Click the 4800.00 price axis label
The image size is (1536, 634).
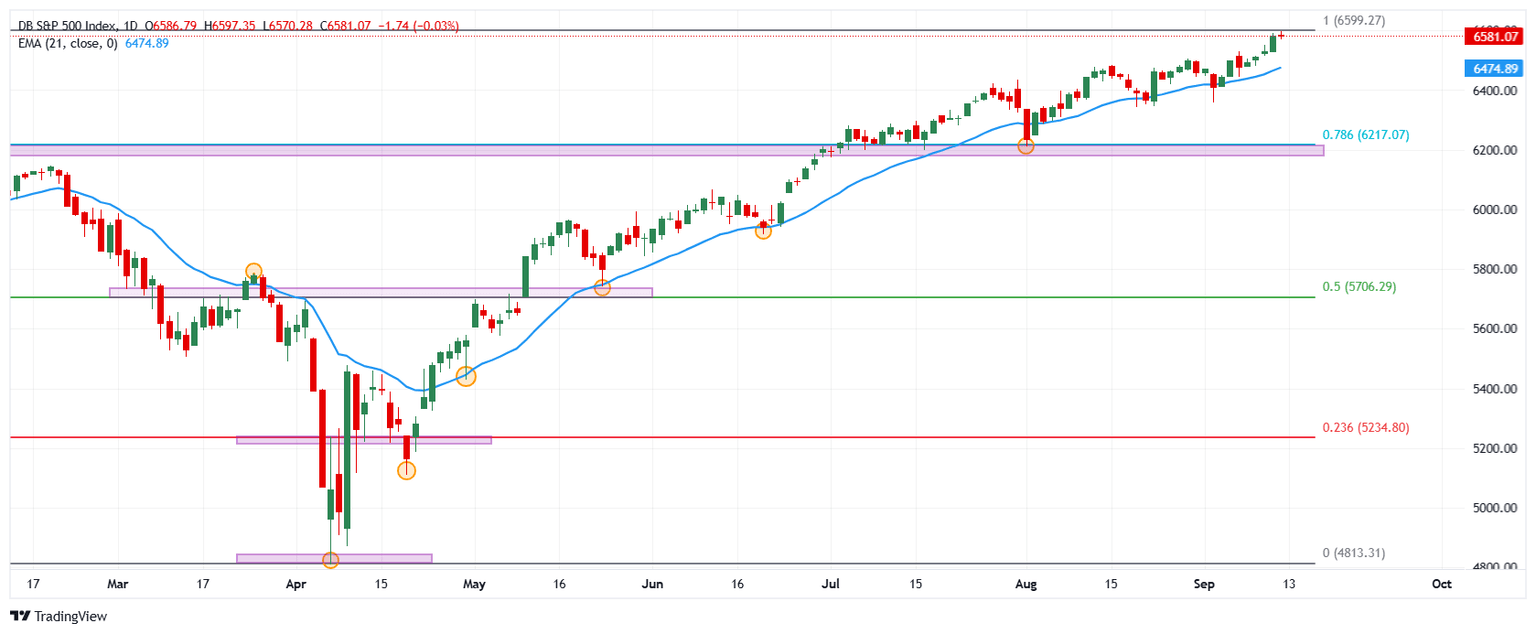1493,567
